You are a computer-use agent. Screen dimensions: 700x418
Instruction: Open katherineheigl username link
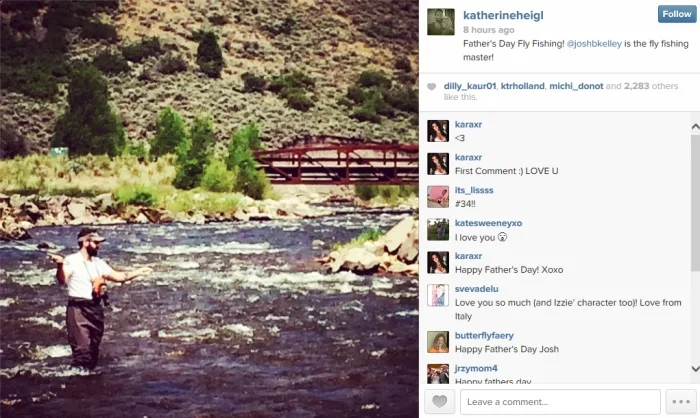503,15
